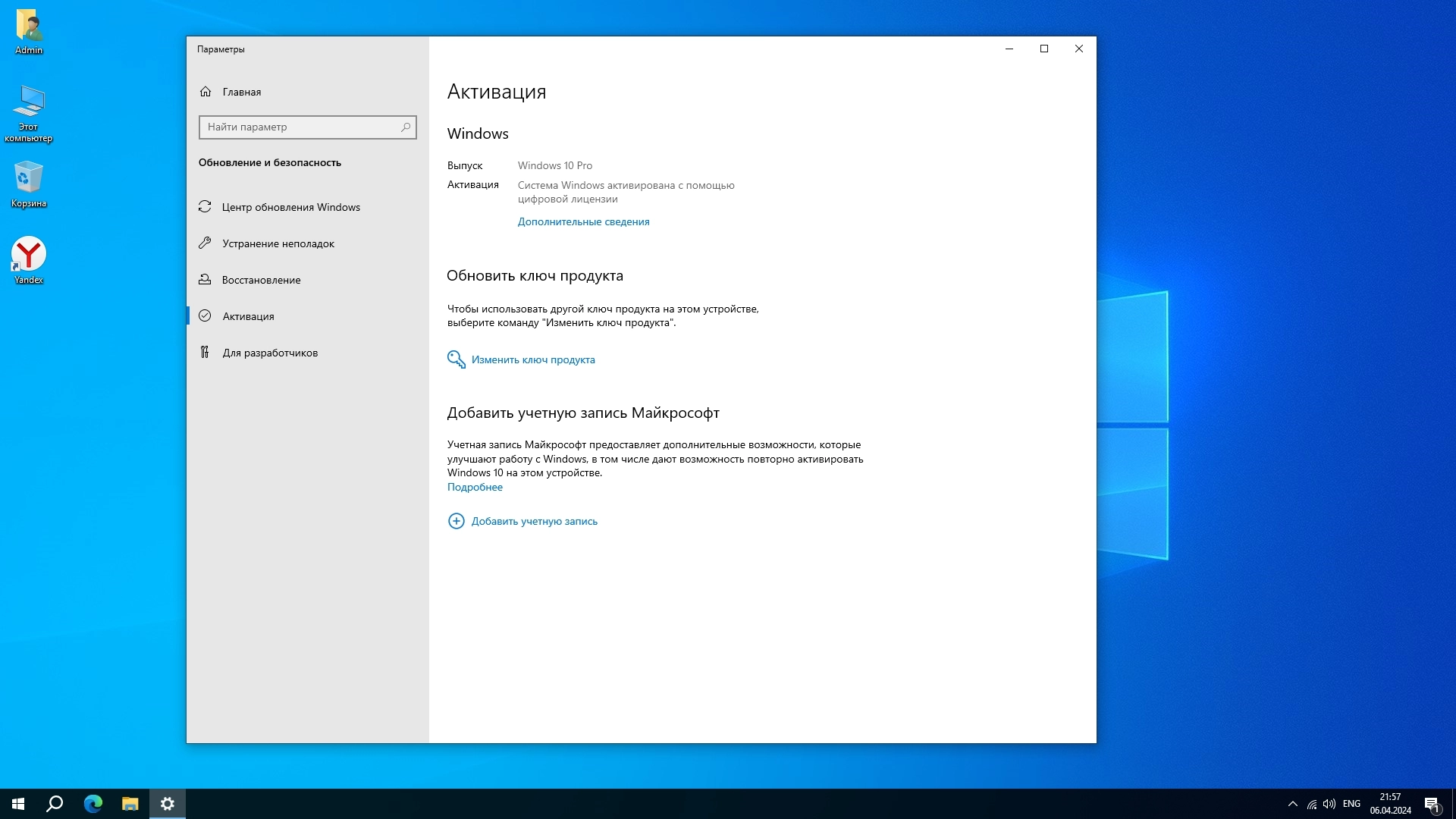Click the change product key link
This screenshot has width=1456, height=819.
[532, 360]
